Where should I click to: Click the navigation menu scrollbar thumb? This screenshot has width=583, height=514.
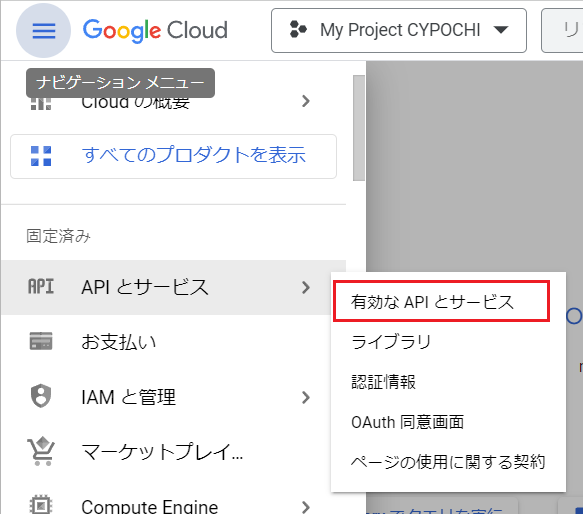(359, 128)
